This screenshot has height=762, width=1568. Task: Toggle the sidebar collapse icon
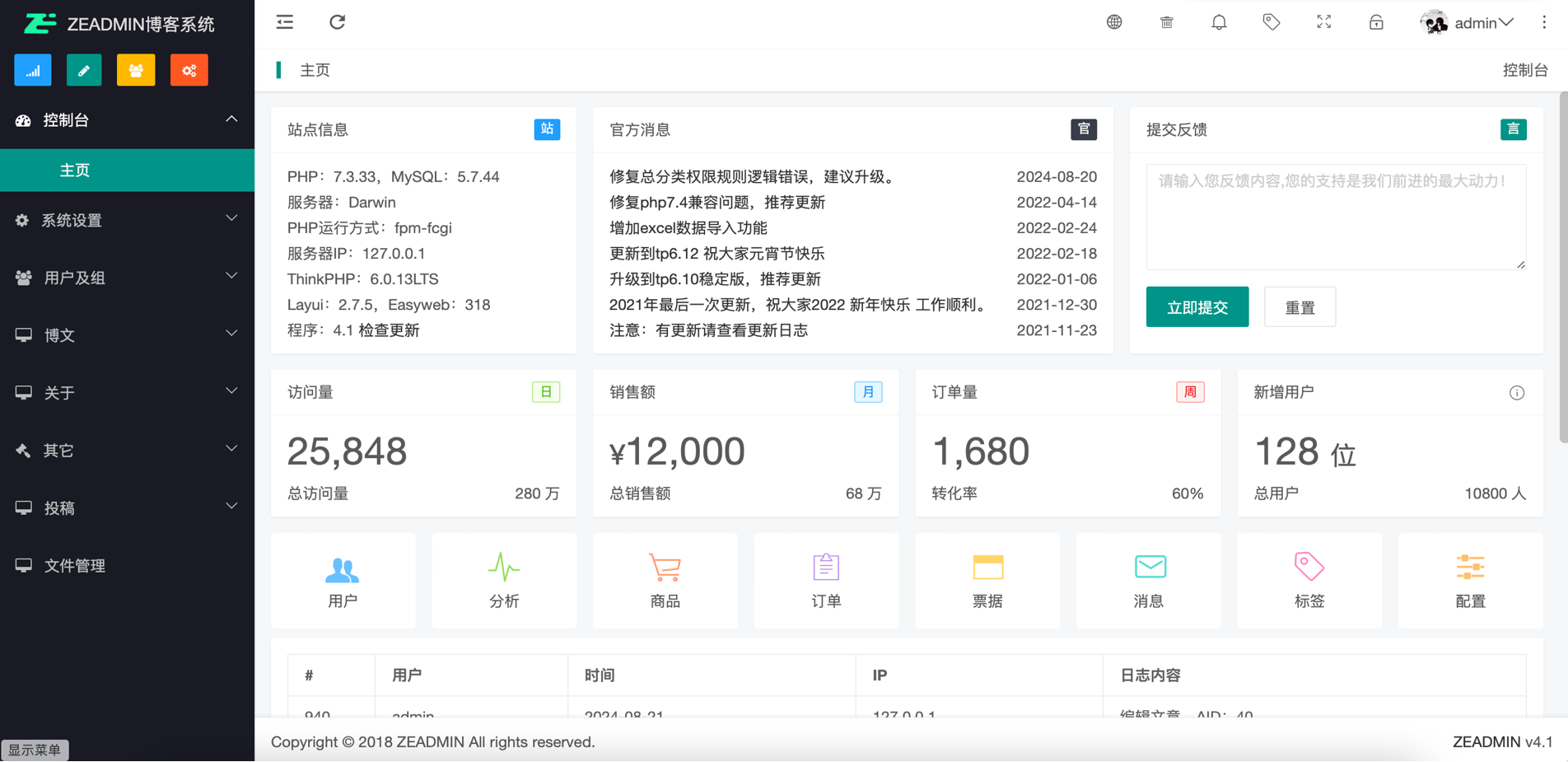285,22
